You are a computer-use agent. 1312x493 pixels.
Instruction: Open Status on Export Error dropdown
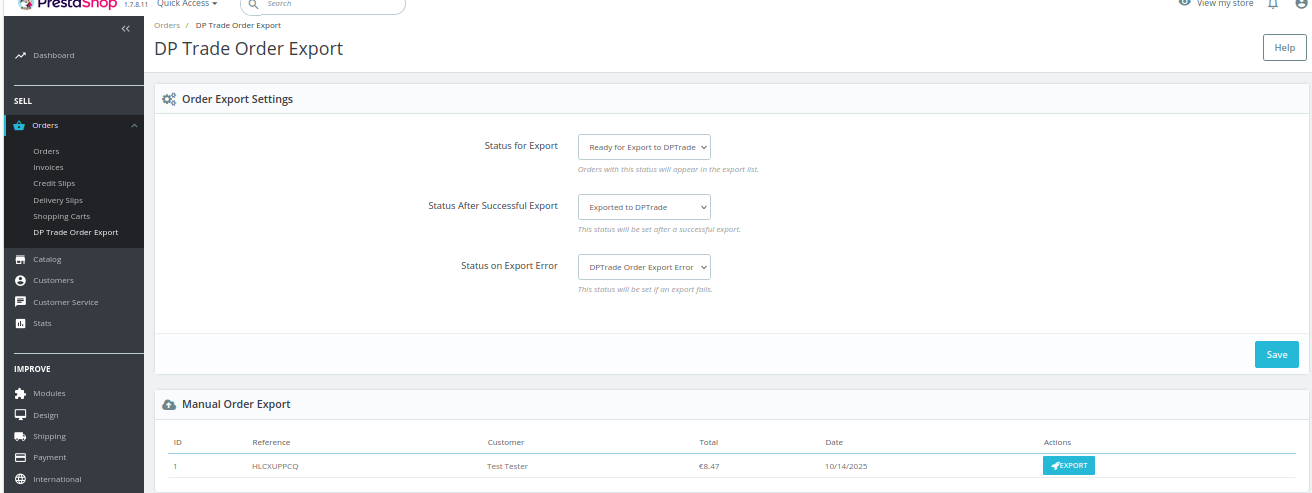point(644,267)
